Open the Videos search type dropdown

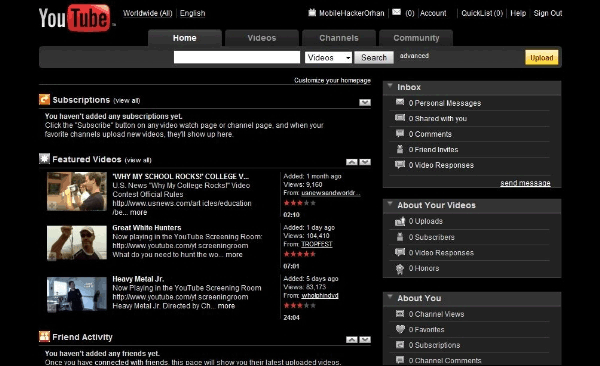pos(328,57)
